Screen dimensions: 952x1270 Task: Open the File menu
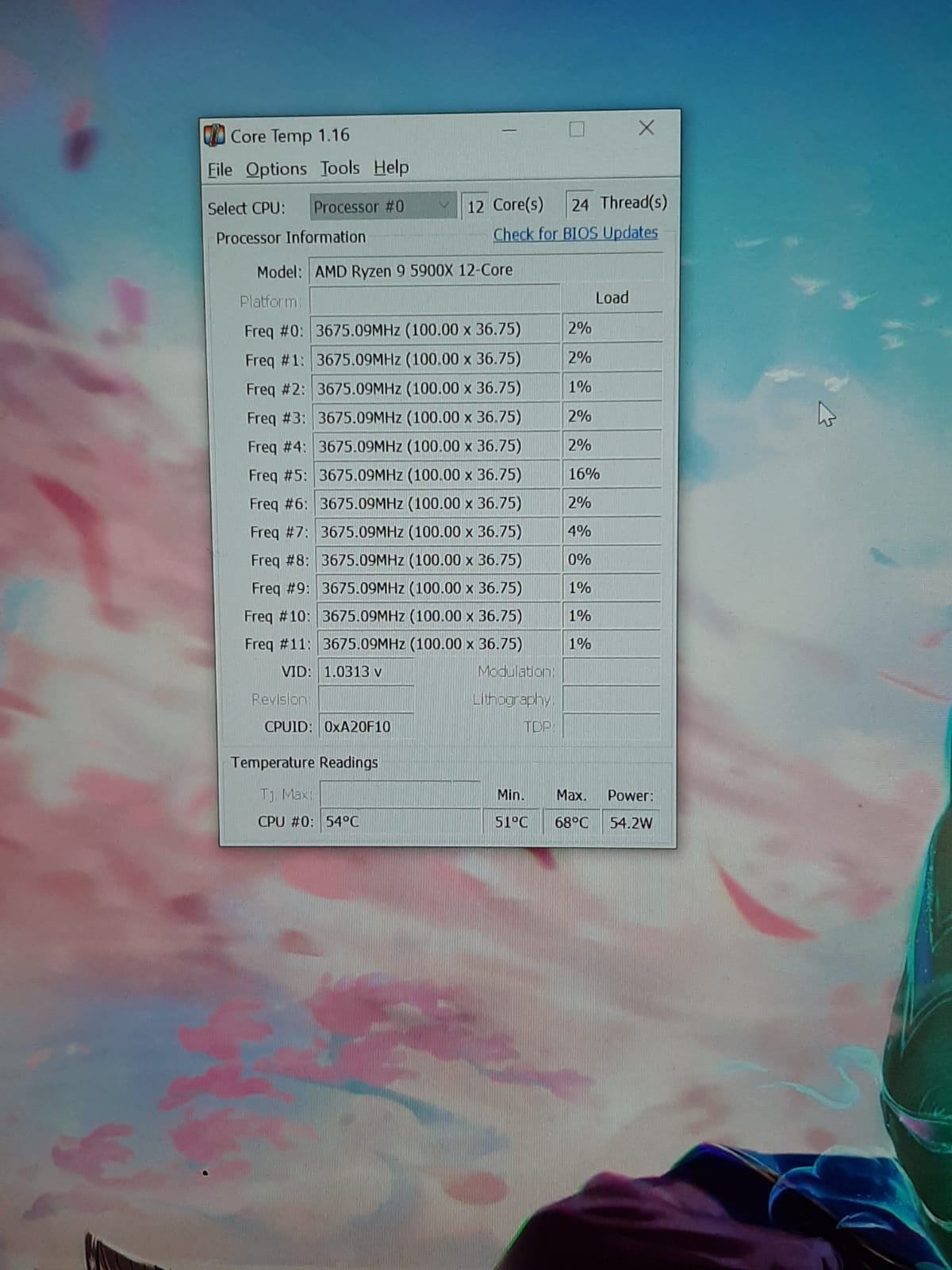[x=220, y=170]
